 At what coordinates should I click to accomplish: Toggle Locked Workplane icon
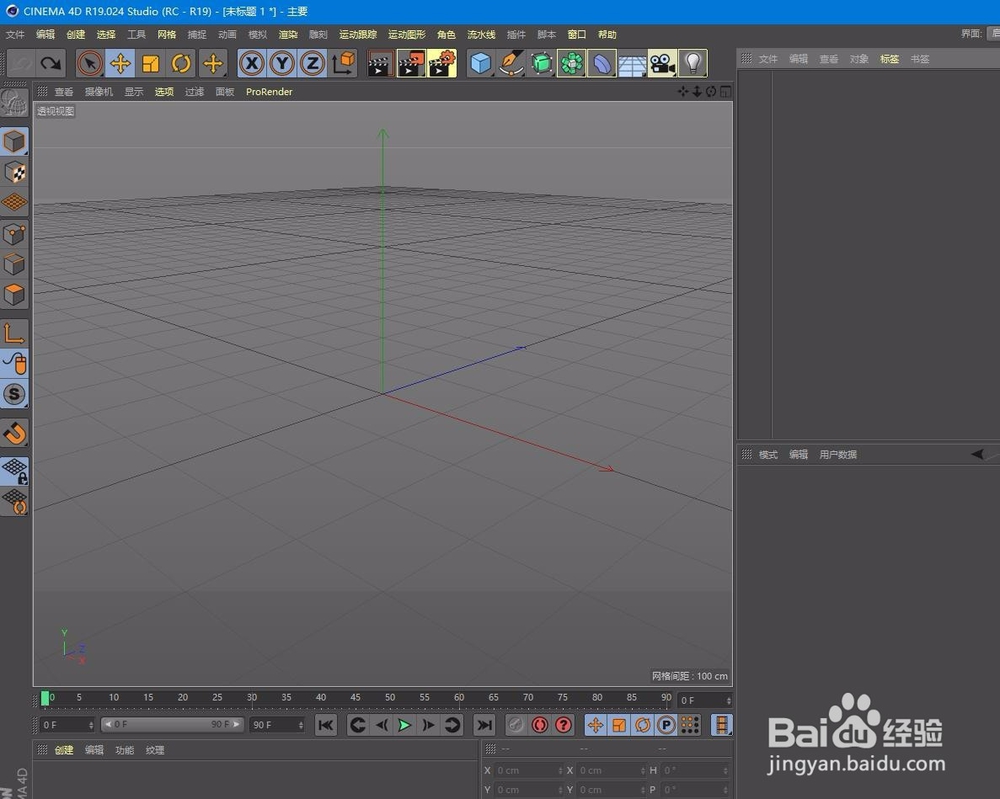click(14, 471)
